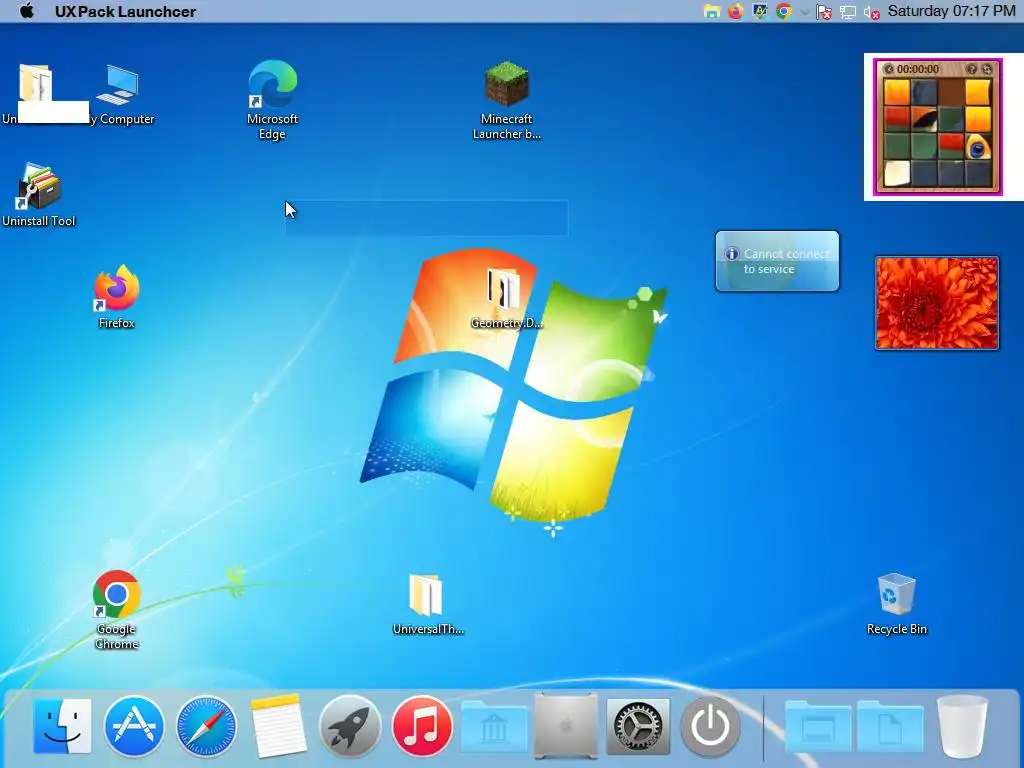Click the muted volume tray icon
The height and width of the screenshot is (768, 1024).
pyautogui.click(x=871, y=12)
